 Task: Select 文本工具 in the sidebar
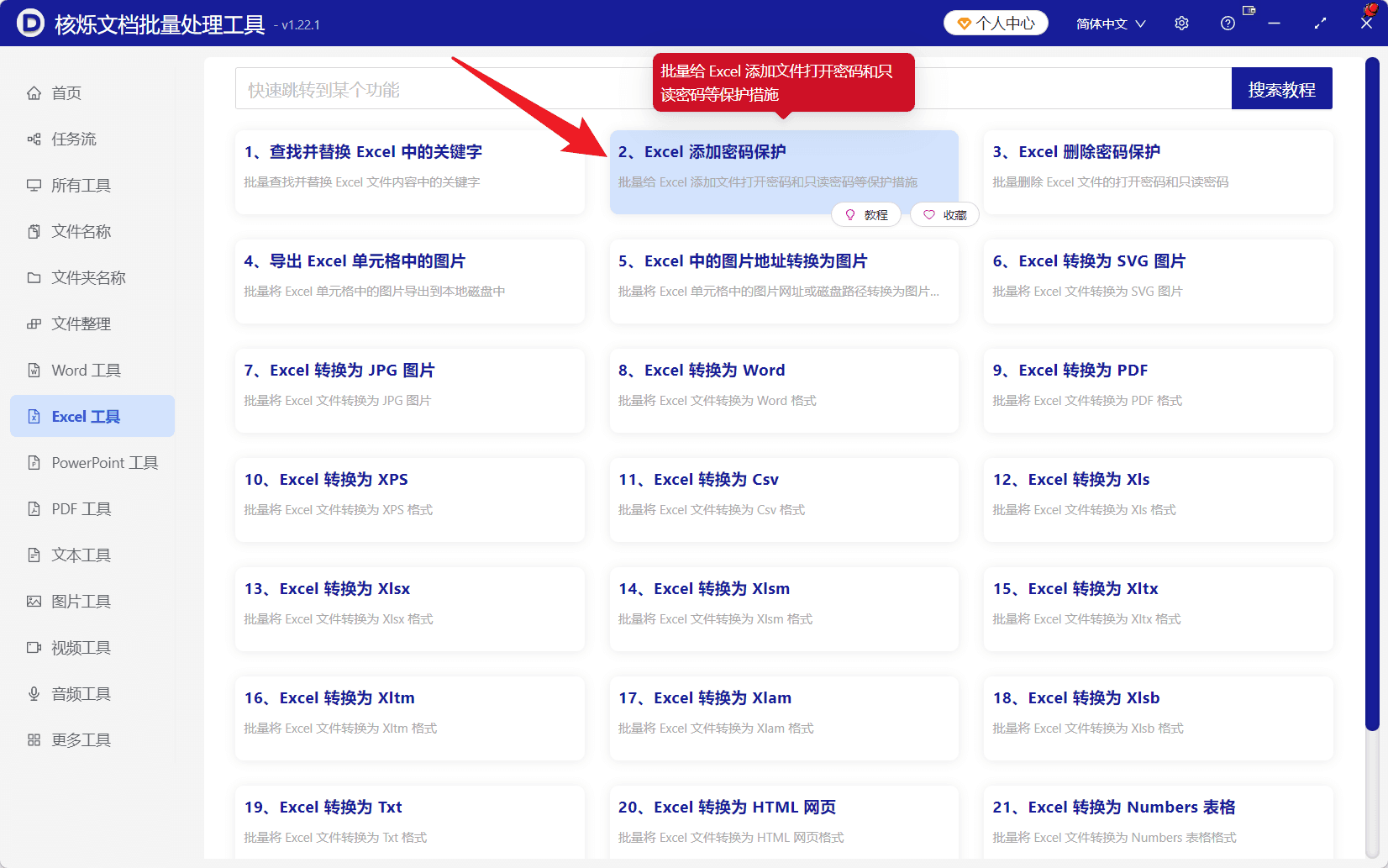pos(92,555)
